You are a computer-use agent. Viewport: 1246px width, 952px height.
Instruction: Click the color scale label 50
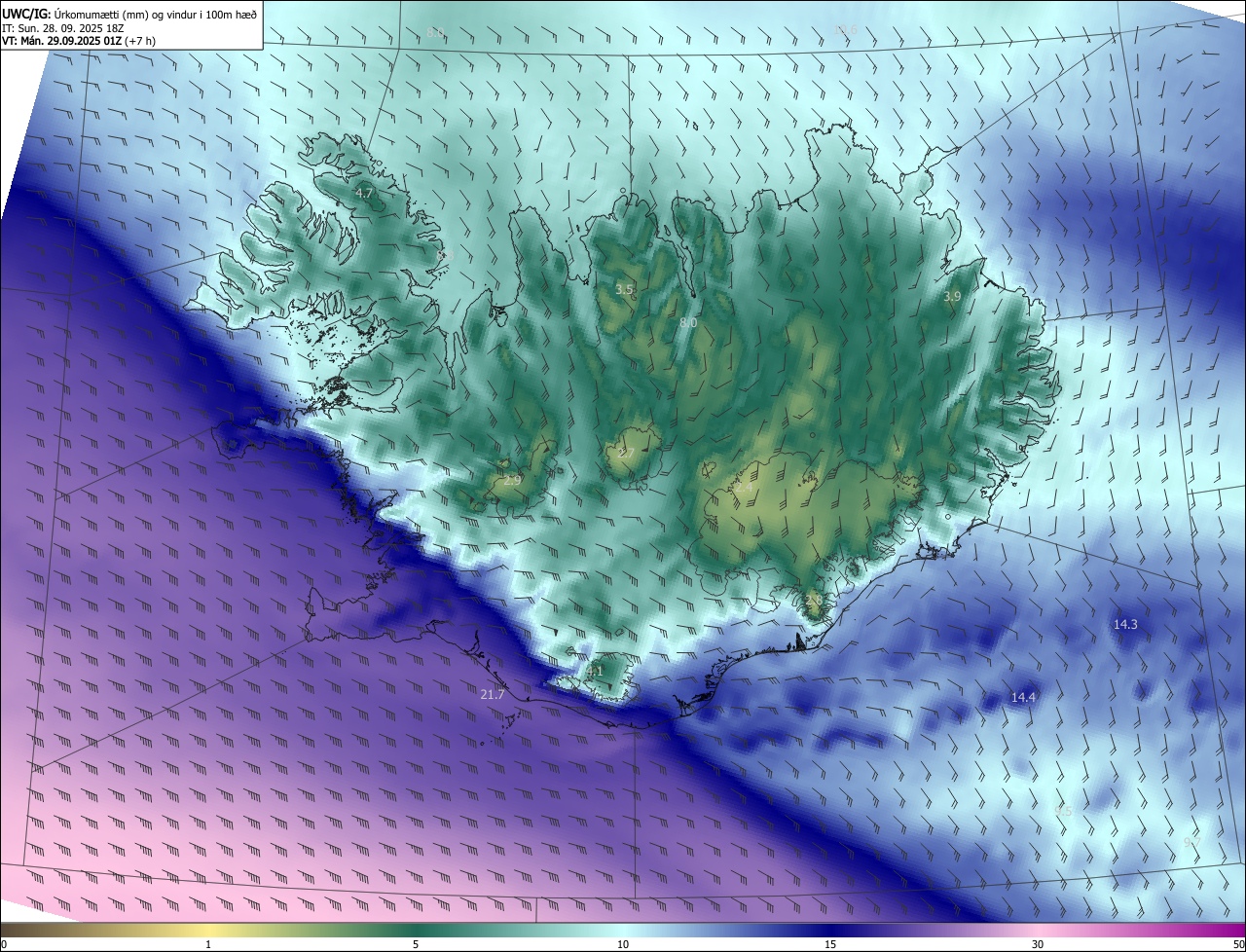[x=1238, y=944]
